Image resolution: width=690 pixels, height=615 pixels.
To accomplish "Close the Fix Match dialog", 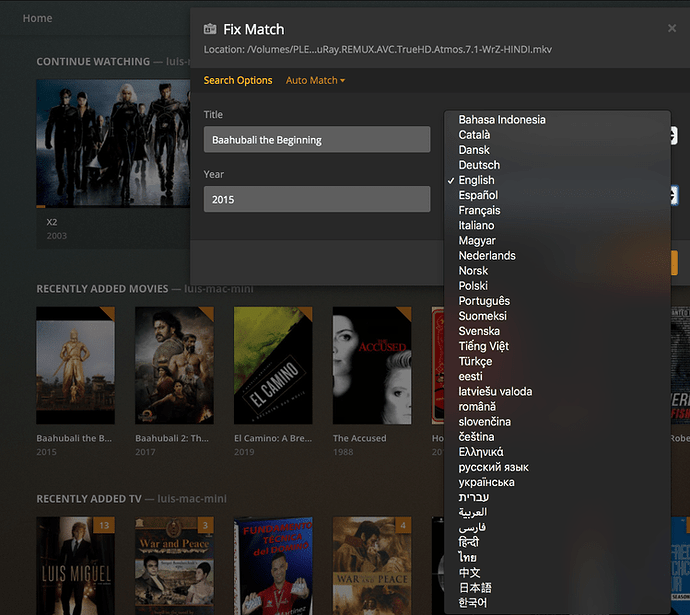I will [672, 28].
